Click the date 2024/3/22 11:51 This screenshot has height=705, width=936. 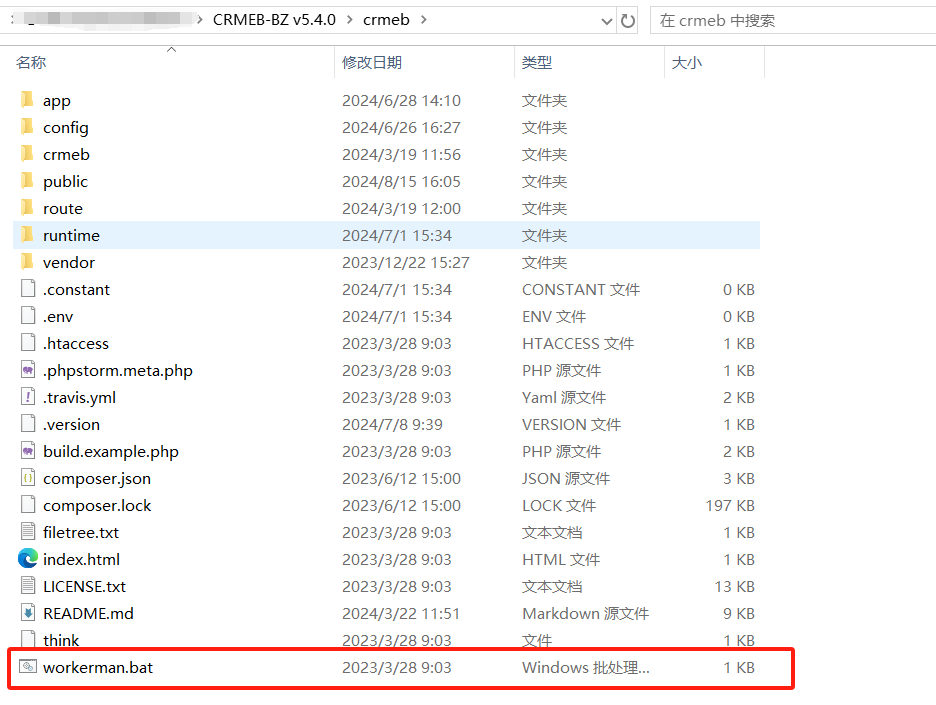click(401, 613)
